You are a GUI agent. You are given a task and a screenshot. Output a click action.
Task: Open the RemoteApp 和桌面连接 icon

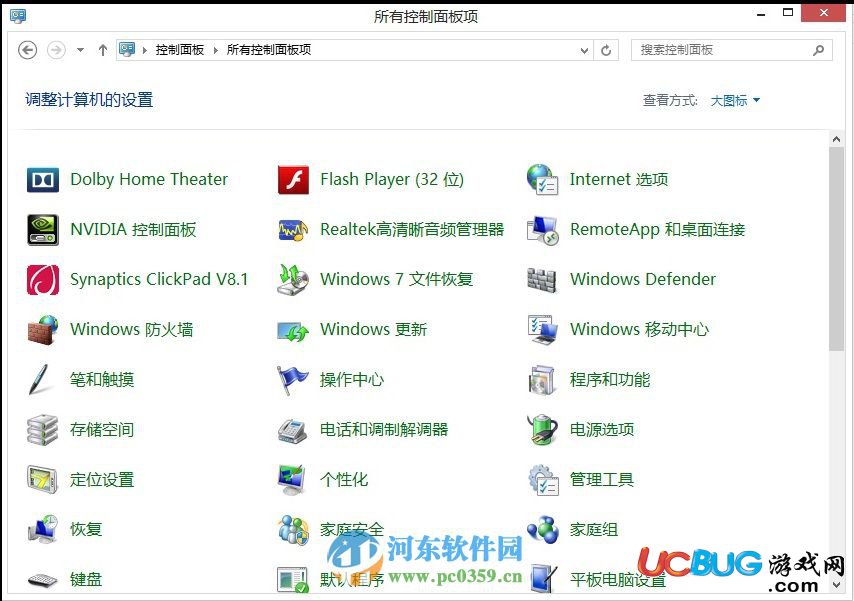click(542, 229)
